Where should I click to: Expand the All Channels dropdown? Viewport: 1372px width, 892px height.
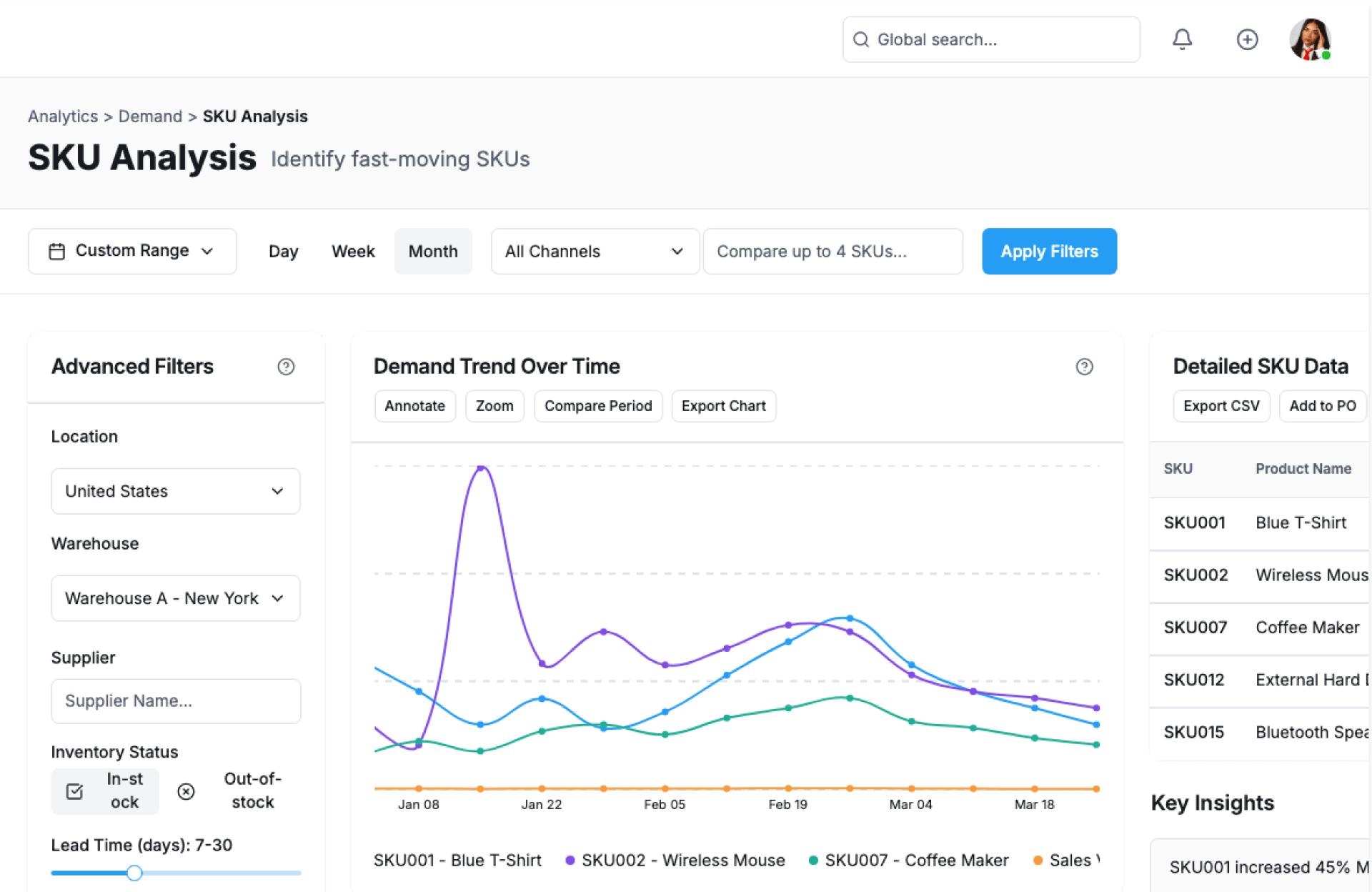click(x=595, y=252)
